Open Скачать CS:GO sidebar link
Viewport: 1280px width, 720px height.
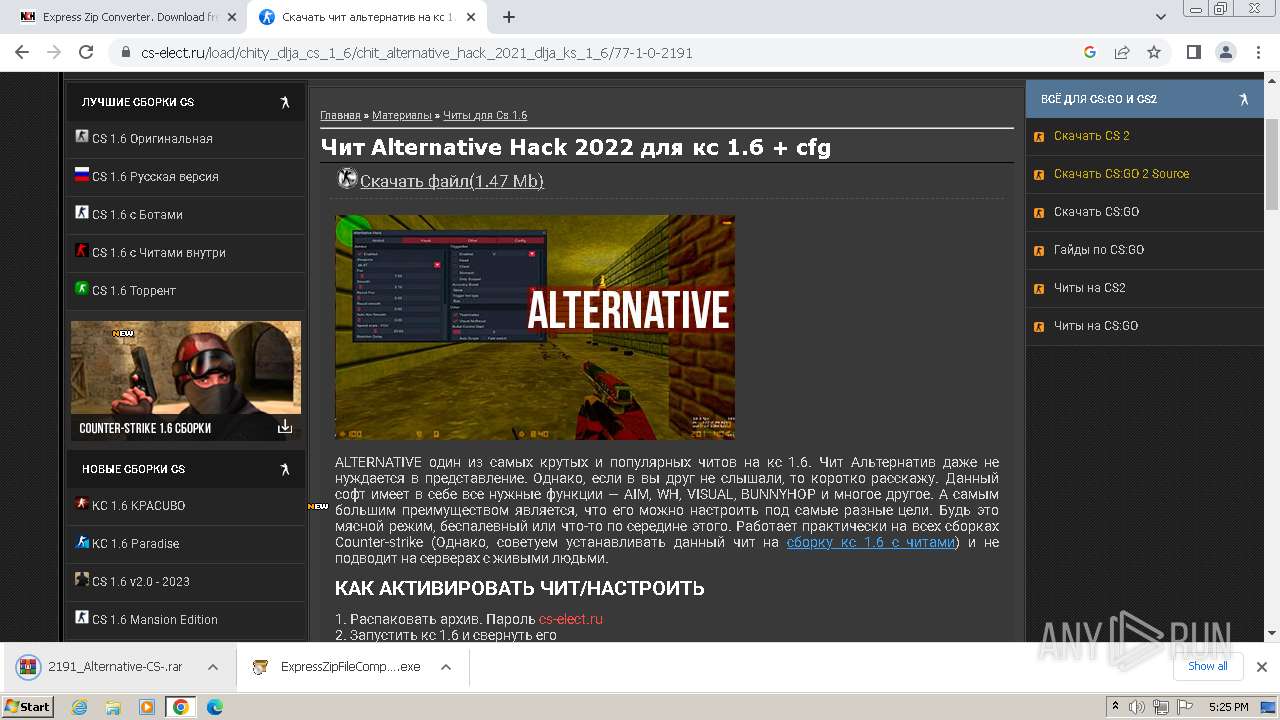coord(1097,212)
